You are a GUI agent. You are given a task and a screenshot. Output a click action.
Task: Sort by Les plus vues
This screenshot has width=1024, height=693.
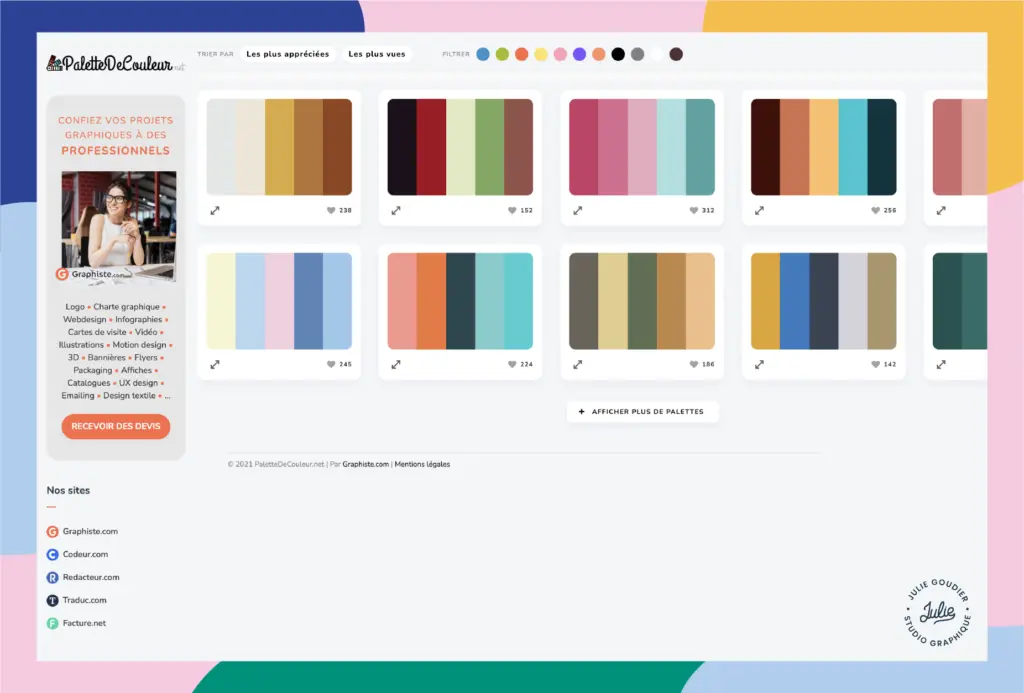377,54
